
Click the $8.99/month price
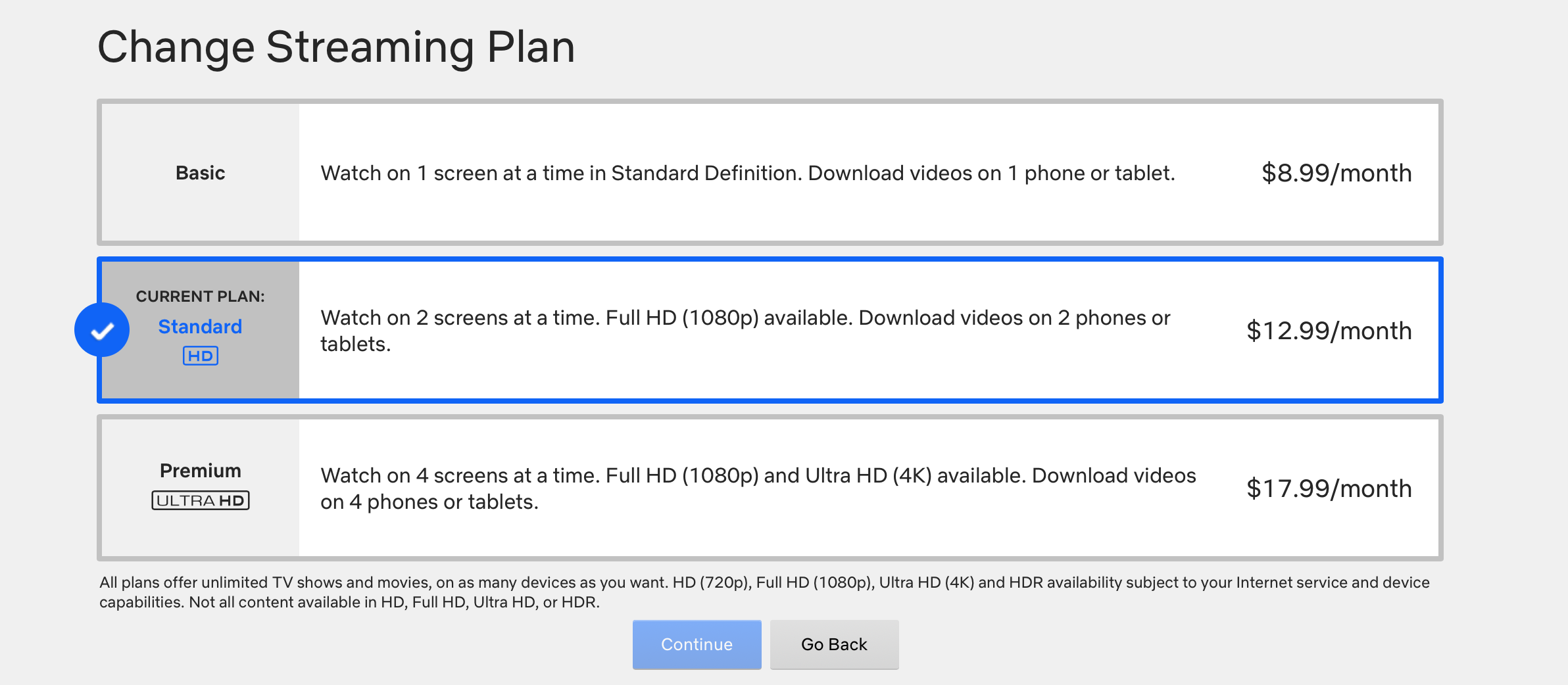coord(1336,173)
